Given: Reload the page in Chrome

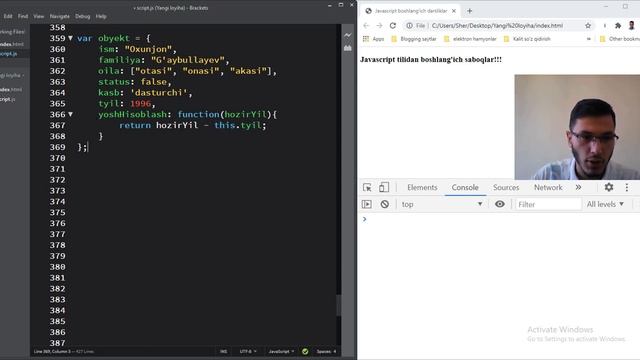Looking at the screenshot, I should pos(393,26).
